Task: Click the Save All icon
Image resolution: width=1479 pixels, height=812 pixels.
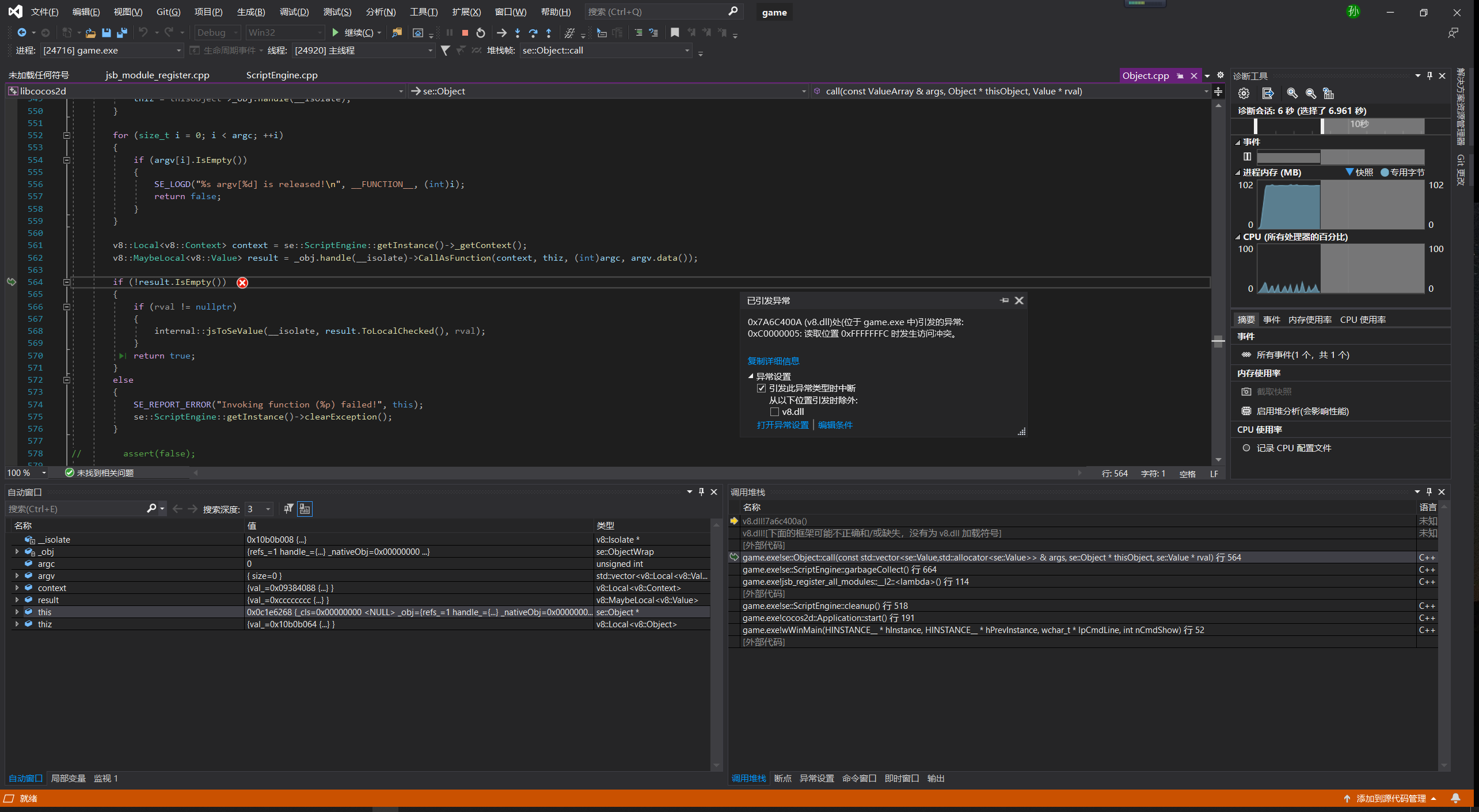Action: click(x=121, y=33)
